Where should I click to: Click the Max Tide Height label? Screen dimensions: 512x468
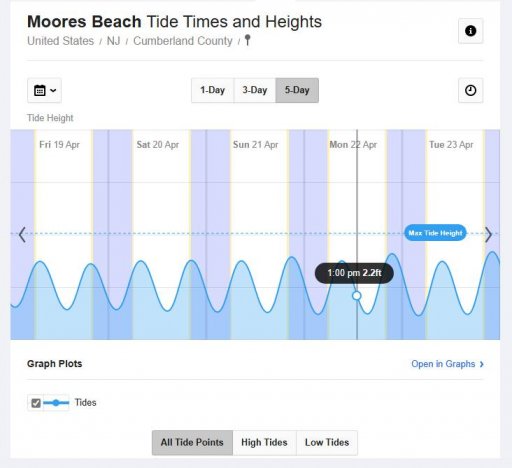tap(435, 233)
